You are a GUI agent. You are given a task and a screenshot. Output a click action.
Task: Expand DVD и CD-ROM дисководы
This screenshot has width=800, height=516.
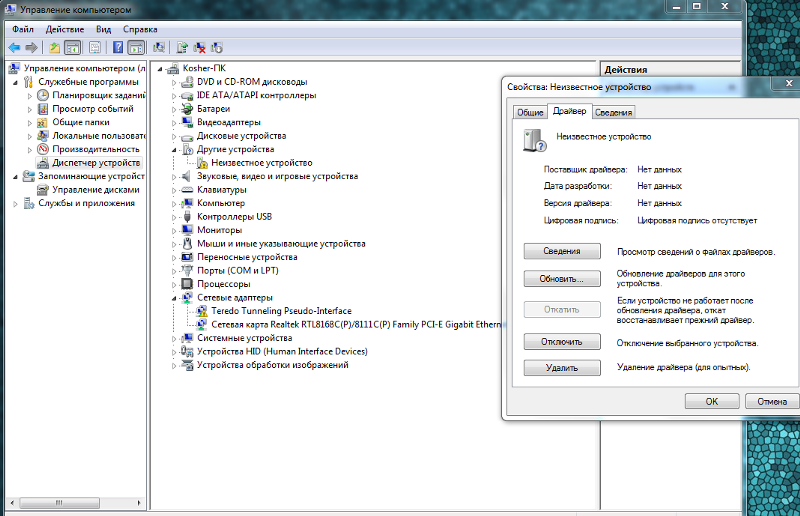point(174,82)
